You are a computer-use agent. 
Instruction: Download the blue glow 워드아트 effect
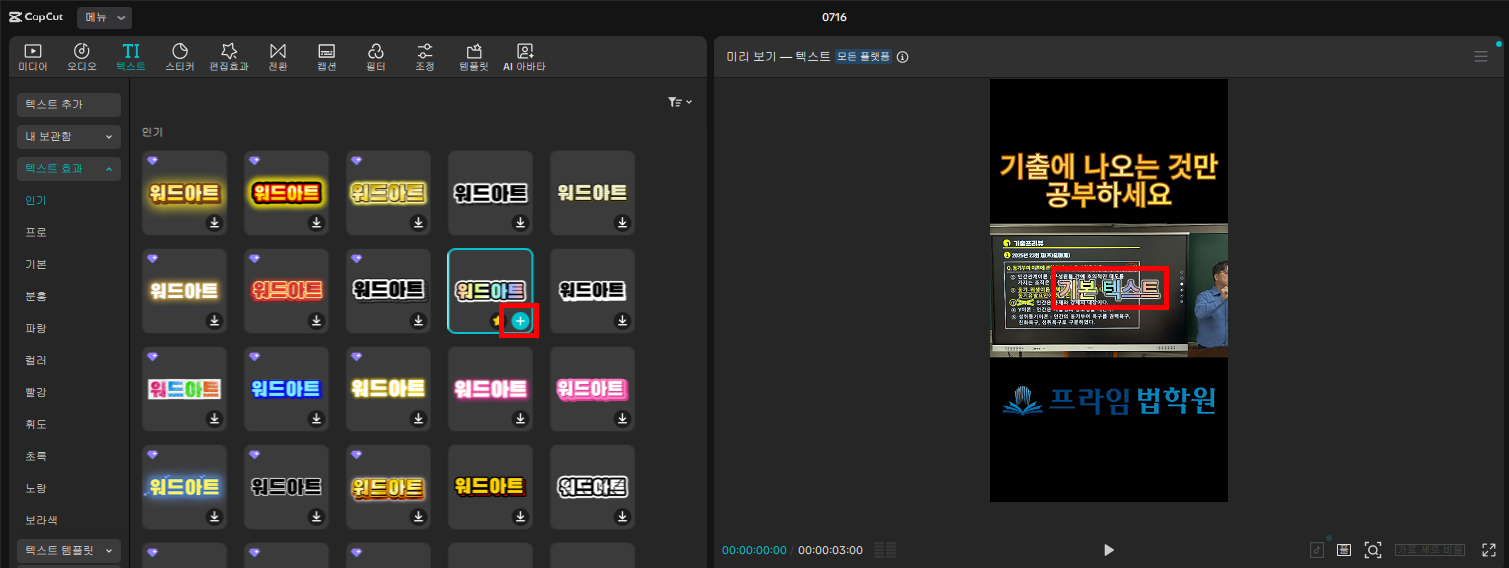tap(316, 419)
